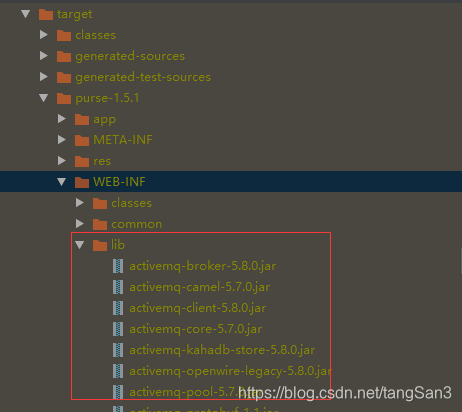Select activemq-broker-5.8.0.jar file name
The height and width of the screenshot is (412, 462).
pos(203,266)
